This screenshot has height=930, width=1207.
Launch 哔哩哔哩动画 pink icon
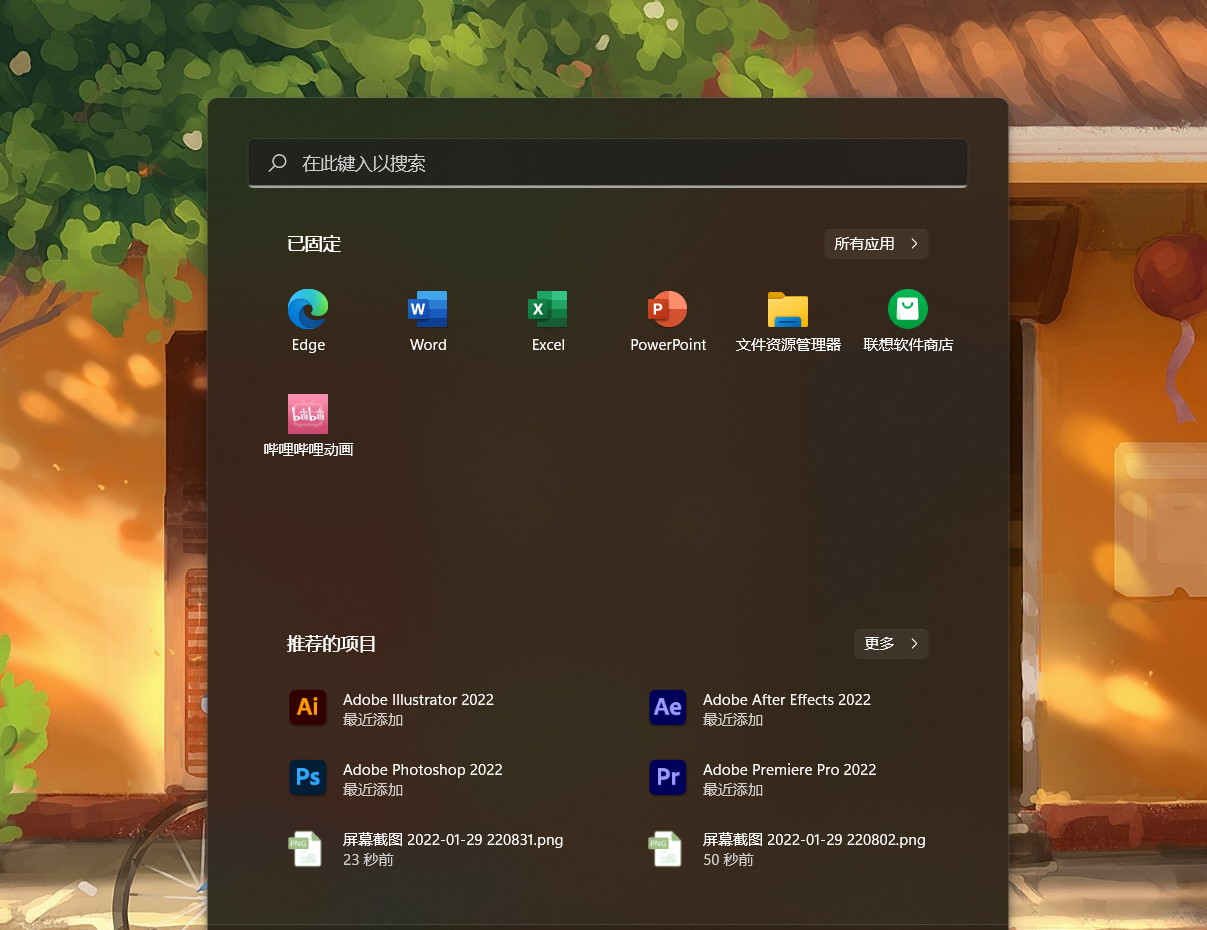click(308, 414)
